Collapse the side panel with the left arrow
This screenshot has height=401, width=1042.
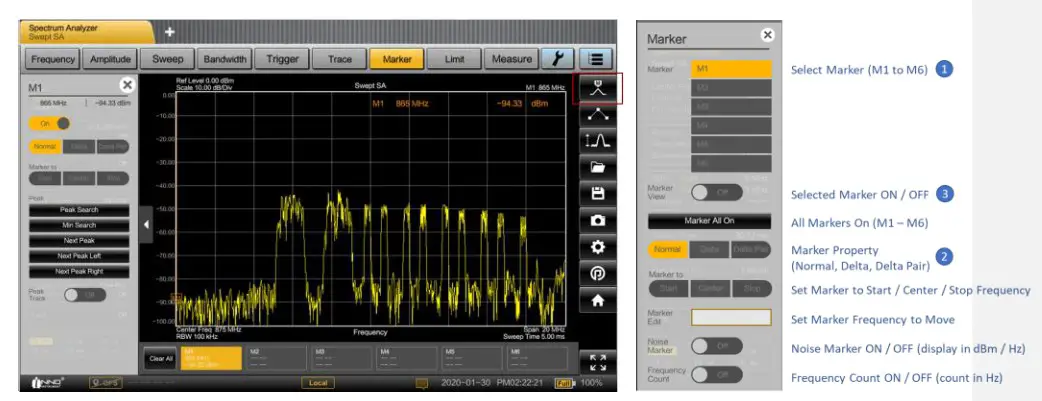(147, 225)
